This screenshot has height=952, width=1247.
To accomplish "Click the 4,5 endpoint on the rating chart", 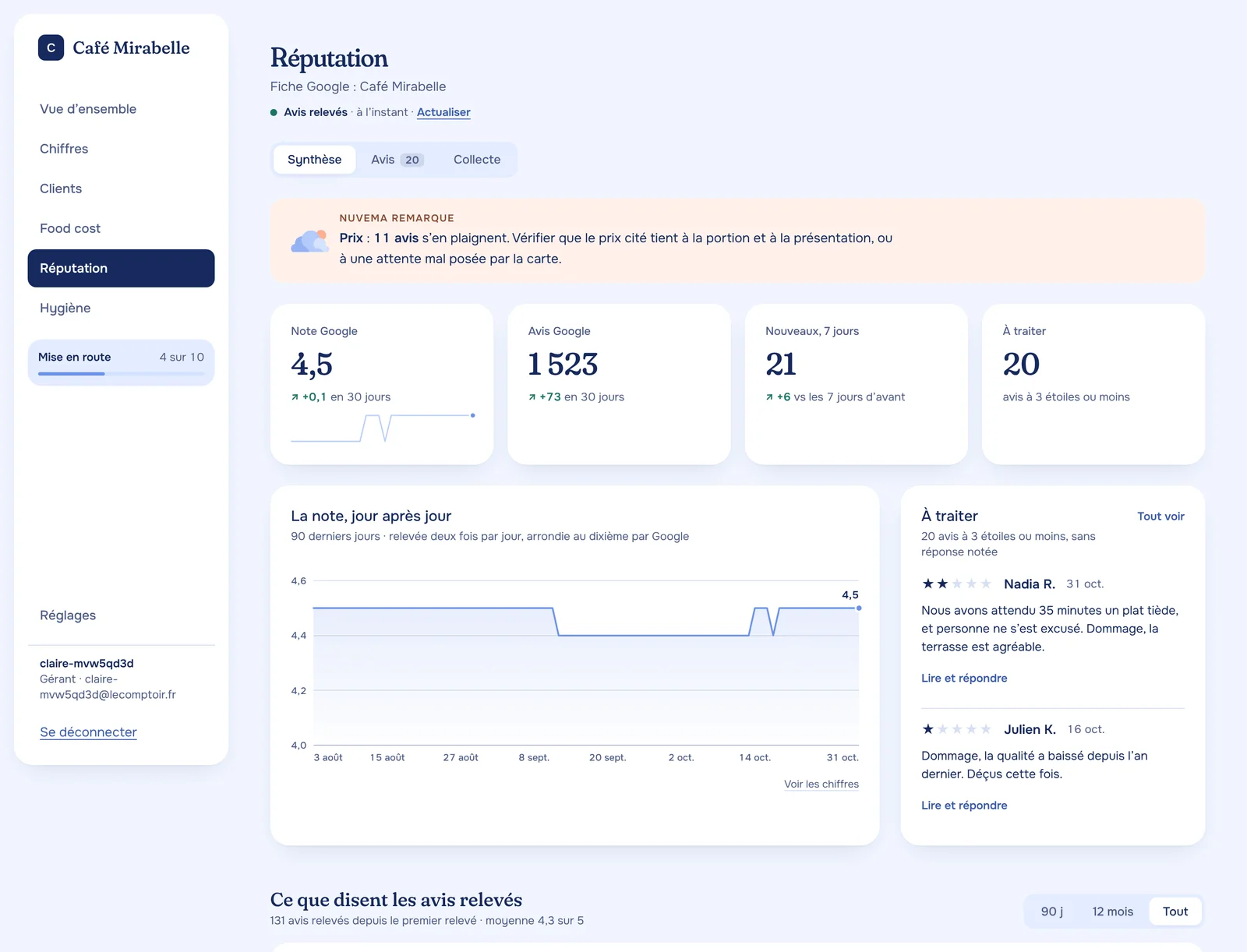I will pos(859,608).
